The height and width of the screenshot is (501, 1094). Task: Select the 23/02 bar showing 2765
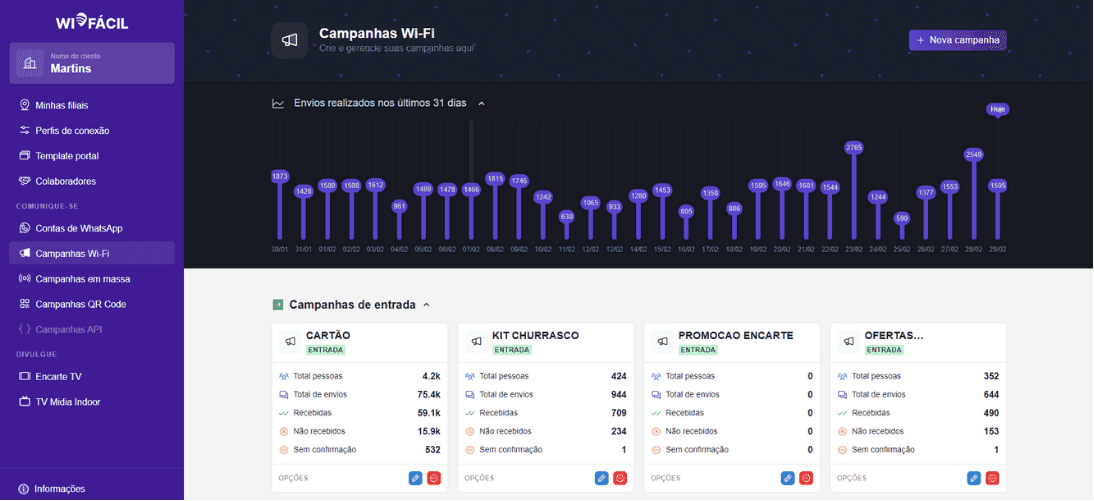pos(854,192)
